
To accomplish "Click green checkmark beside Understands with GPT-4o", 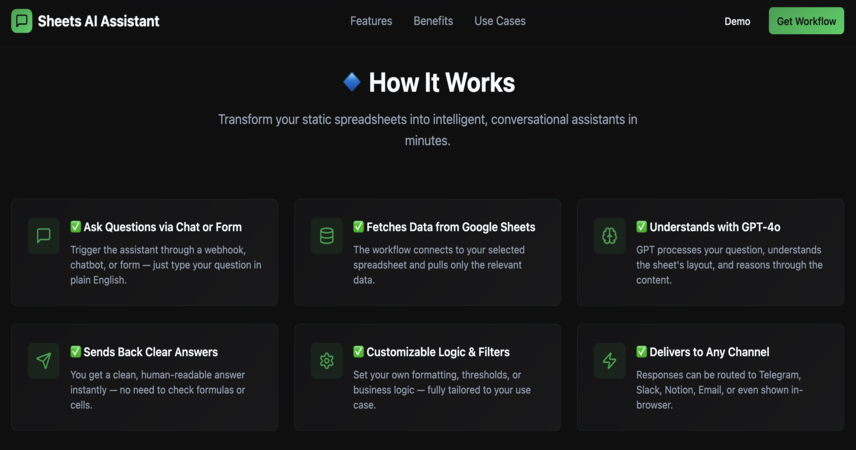I will (641, 227).
